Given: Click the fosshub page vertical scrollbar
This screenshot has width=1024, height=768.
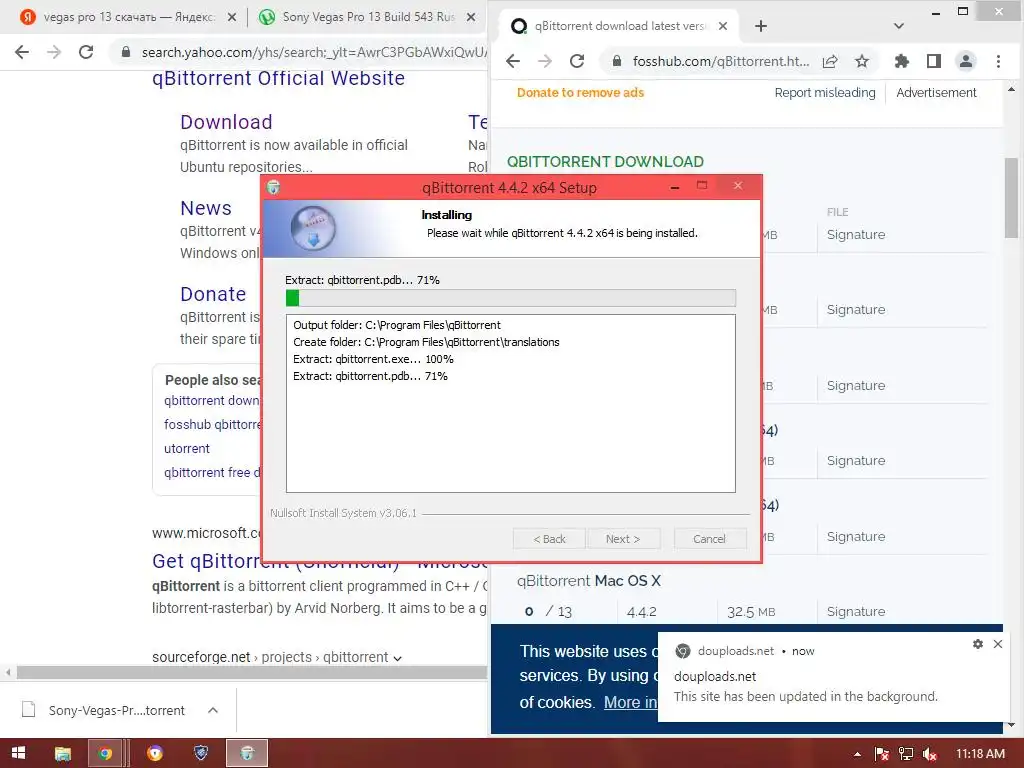Looking at the screenshot, I should pos(1011,198).
